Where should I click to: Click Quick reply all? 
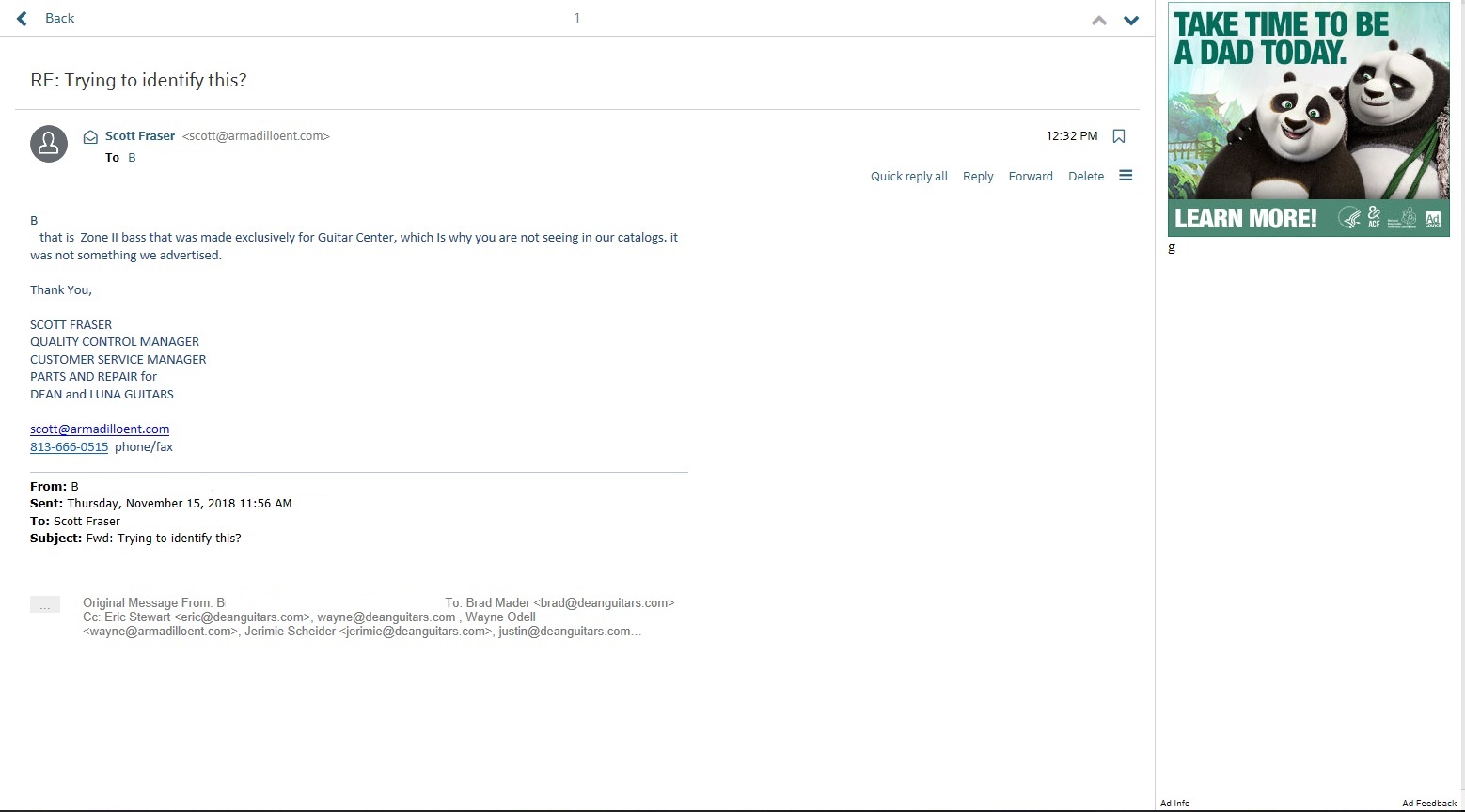point(908,177)
